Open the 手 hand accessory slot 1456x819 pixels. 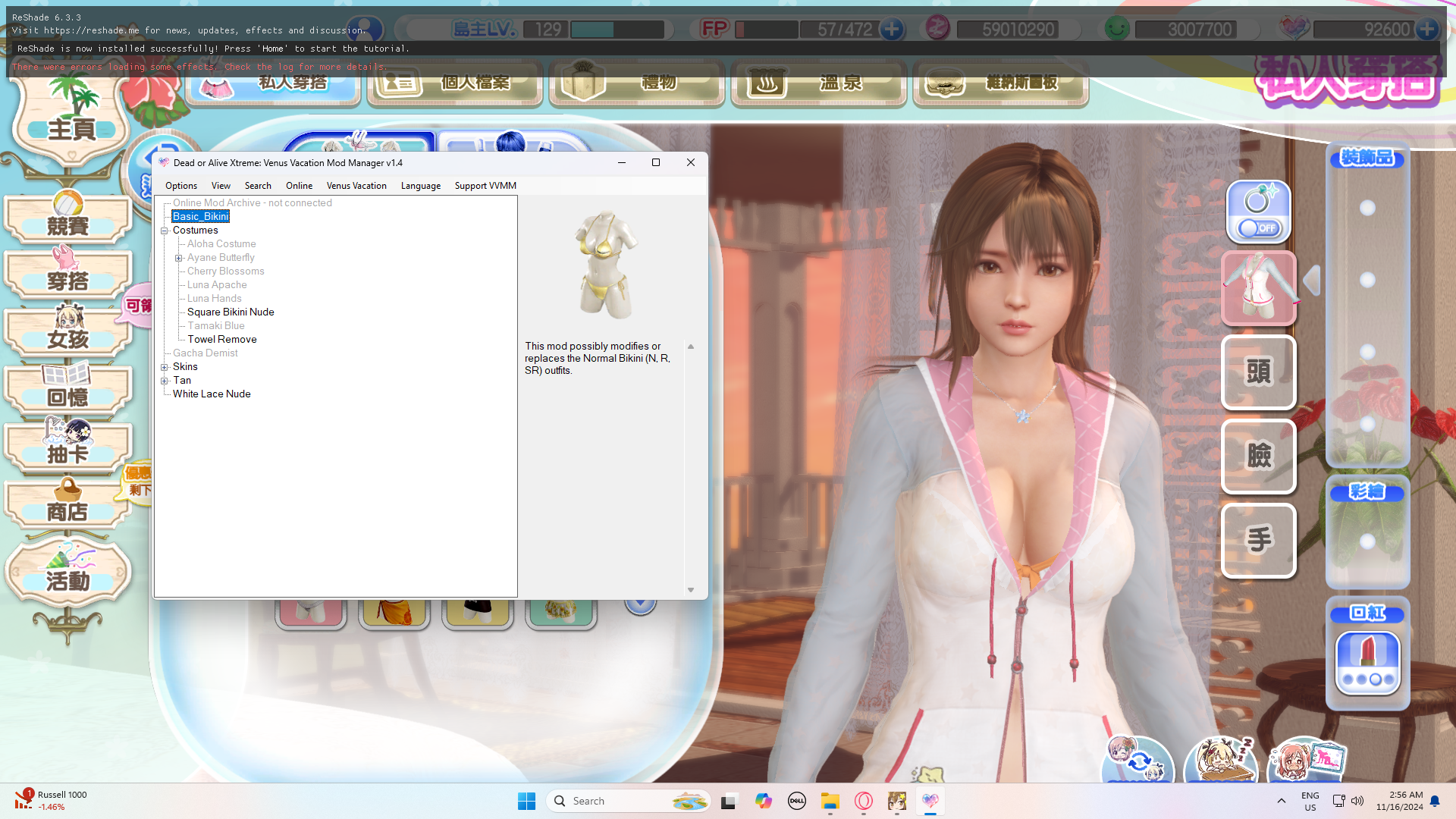[x=1259, y=541]
